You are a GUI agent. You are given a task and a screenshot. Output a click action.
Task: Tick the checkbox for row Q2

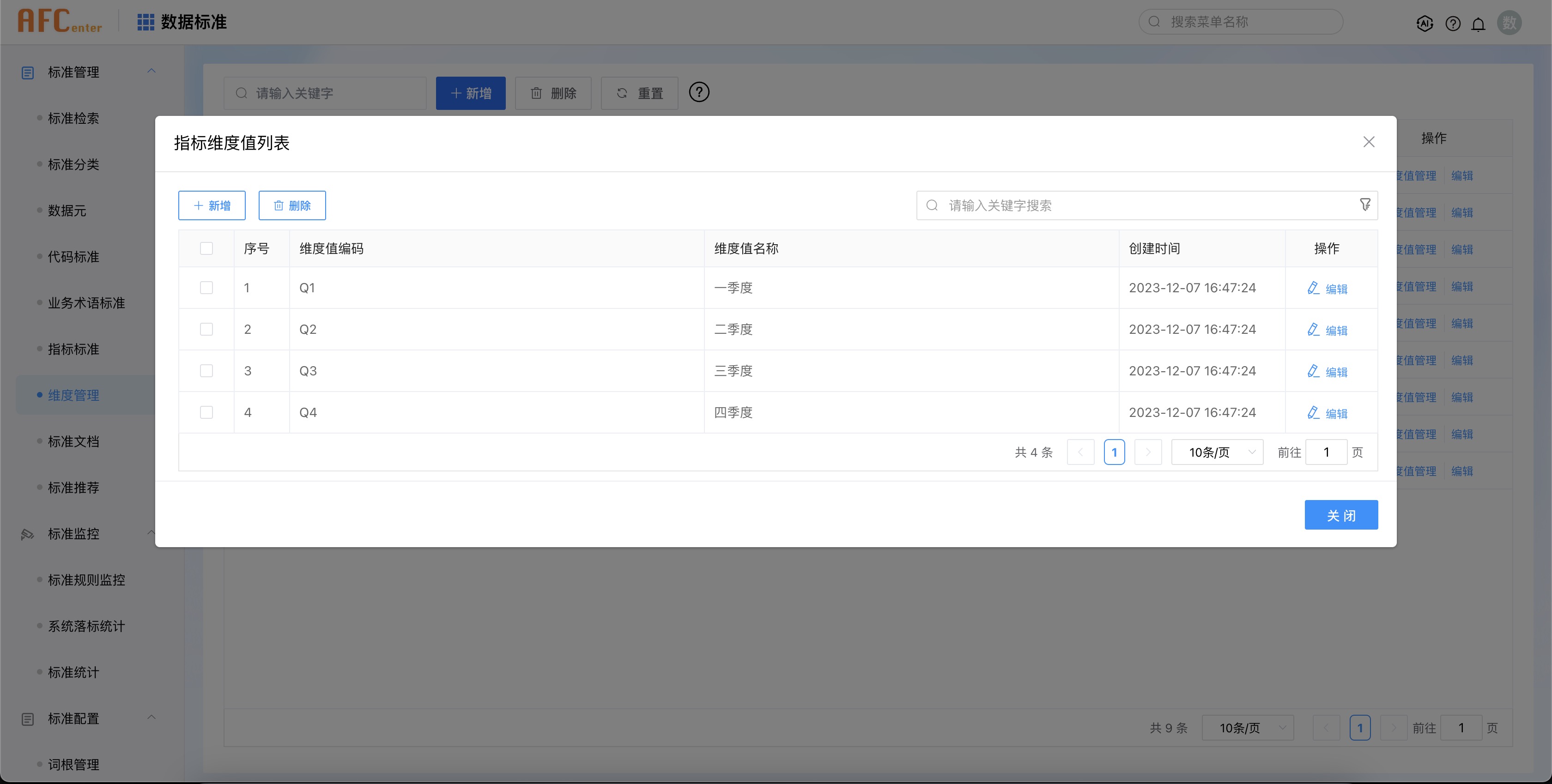click(x=206, y=329)
